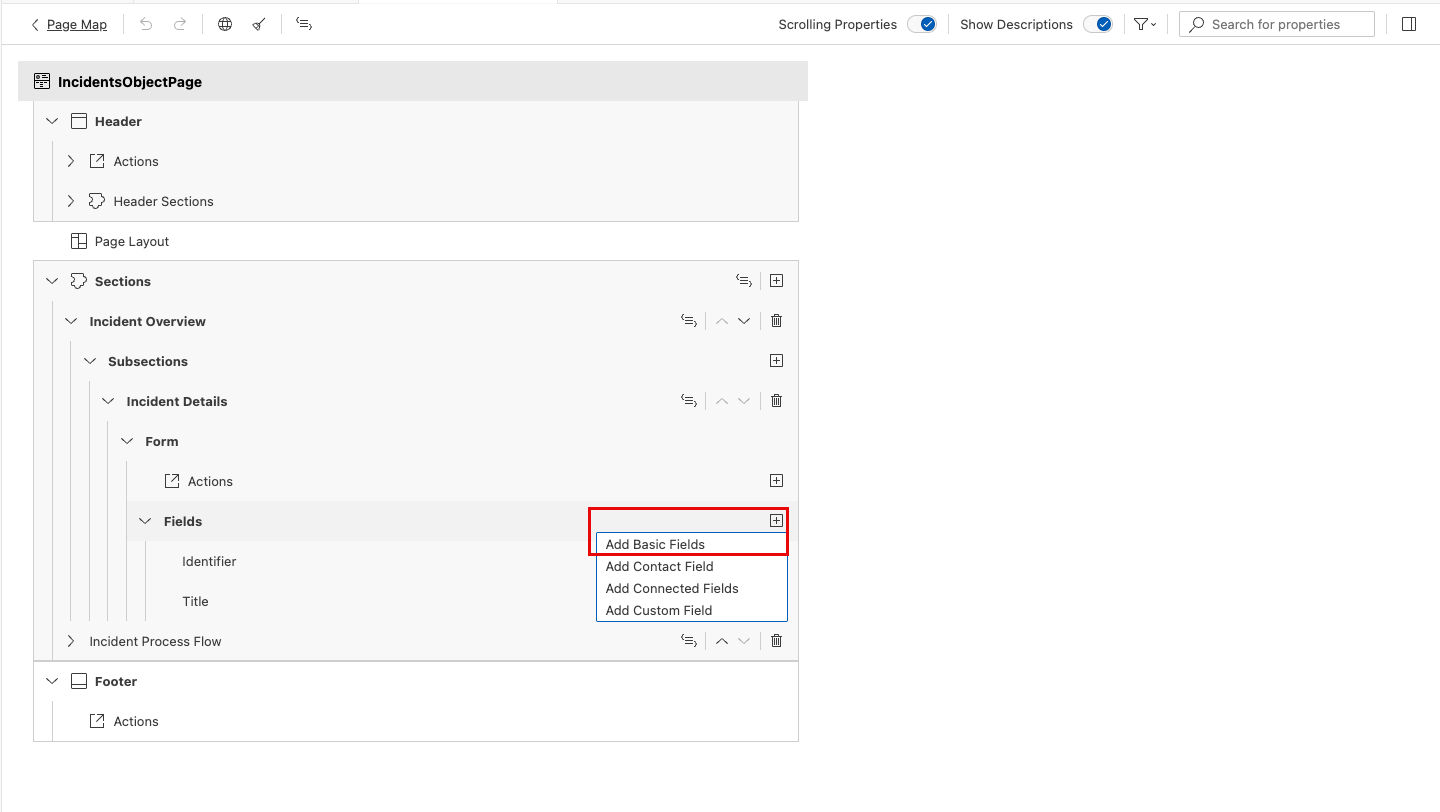Delete the Incident Process Flow section

[776, 641]
